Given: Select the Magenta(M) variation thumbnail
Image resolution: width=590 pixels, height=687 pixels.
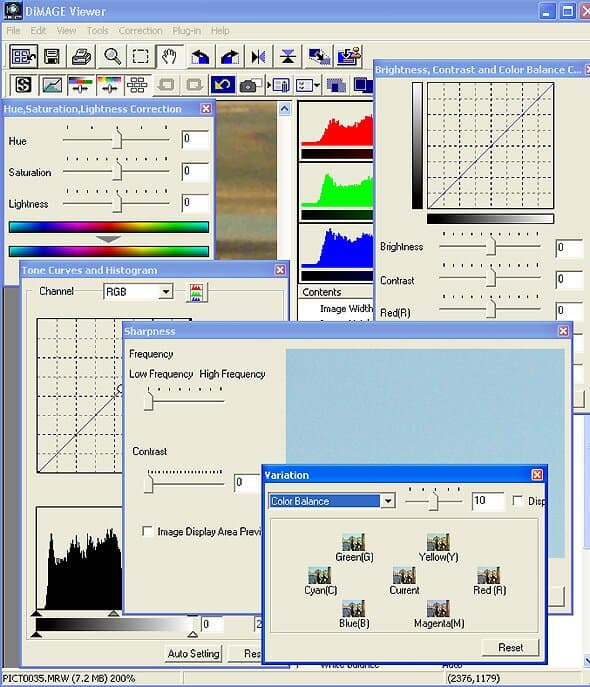Looking at the screenshot, I should click(x=438, y=609).
